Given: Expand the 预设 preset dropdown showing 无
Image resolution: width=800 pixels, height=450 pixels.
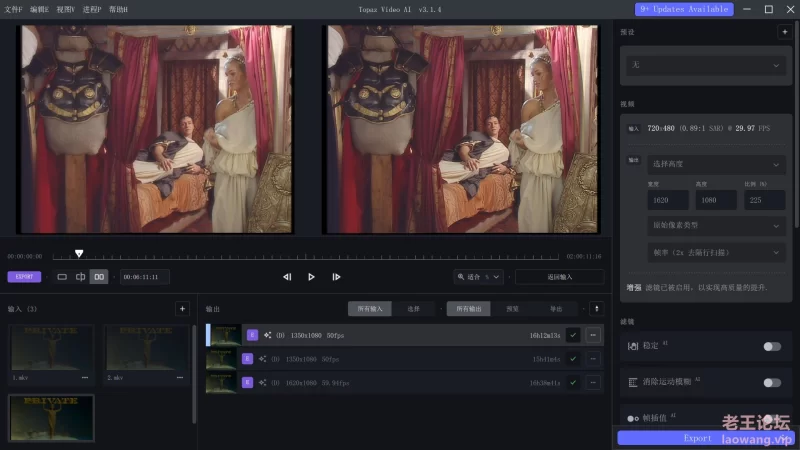Looking at the screenshot, I should 706,65.
